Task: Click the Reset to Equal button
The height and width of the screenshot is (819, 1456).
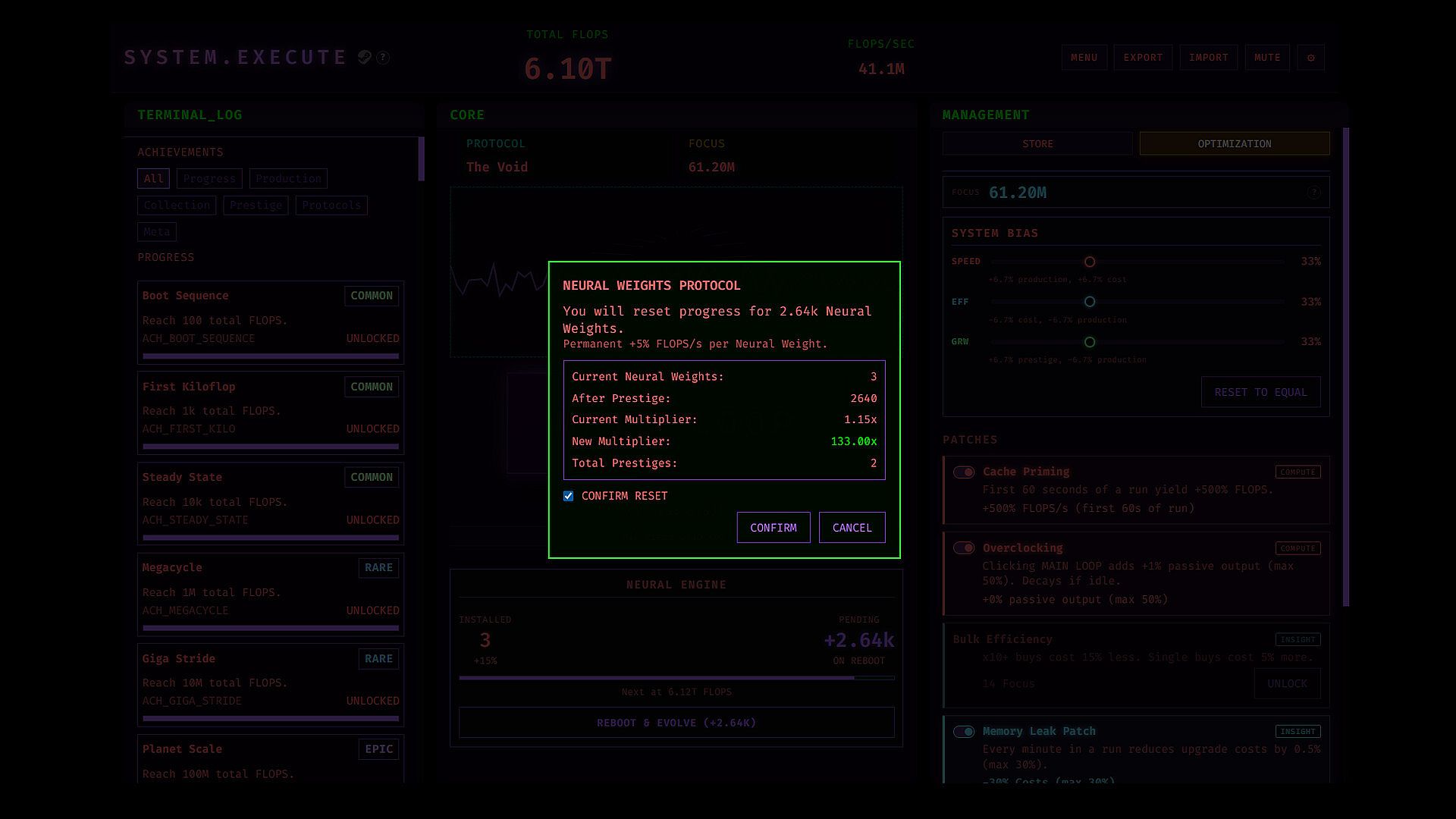Action: 1260,393
